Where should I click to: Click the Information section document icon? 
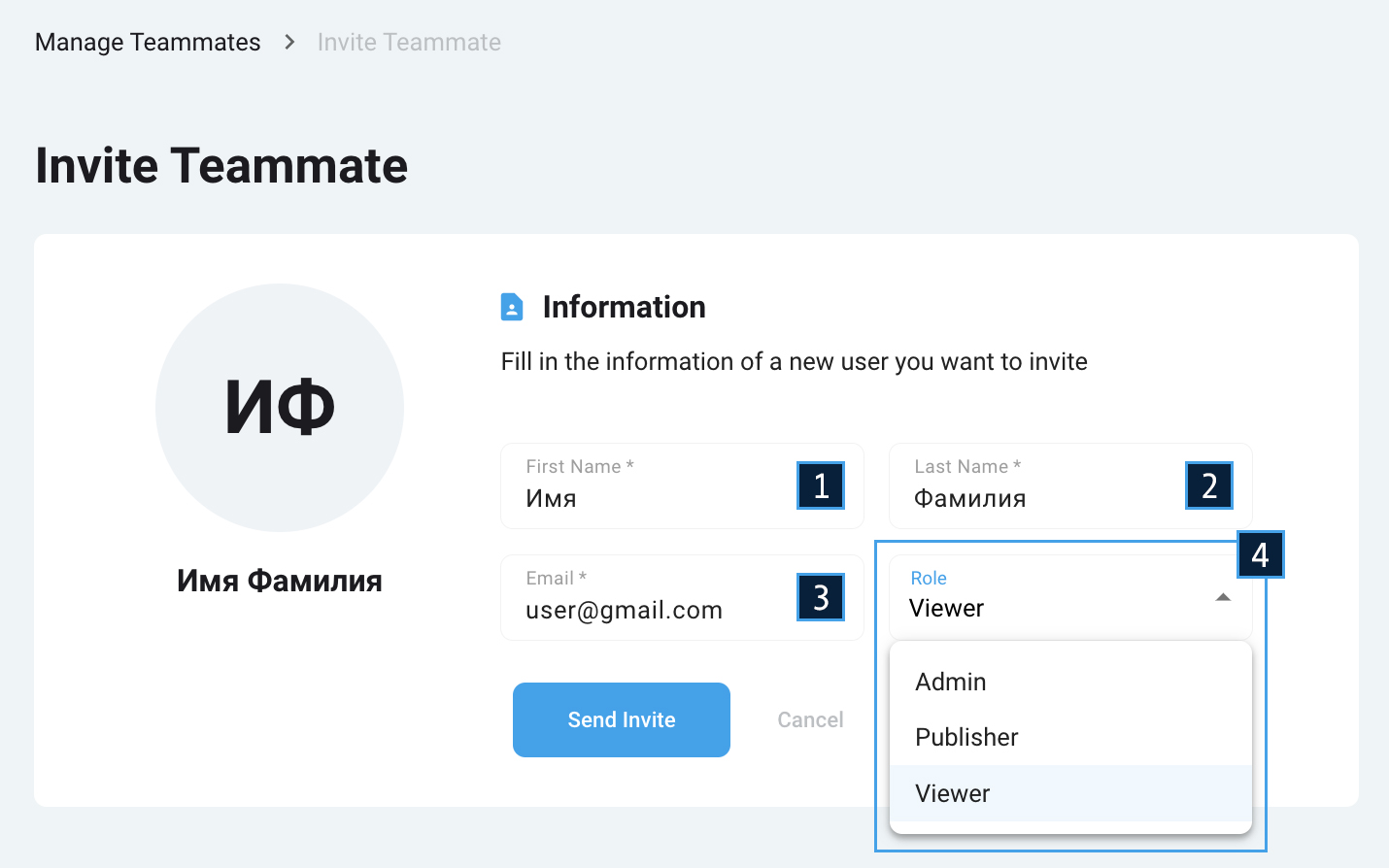pyautogui.click(x=512, y=307)
